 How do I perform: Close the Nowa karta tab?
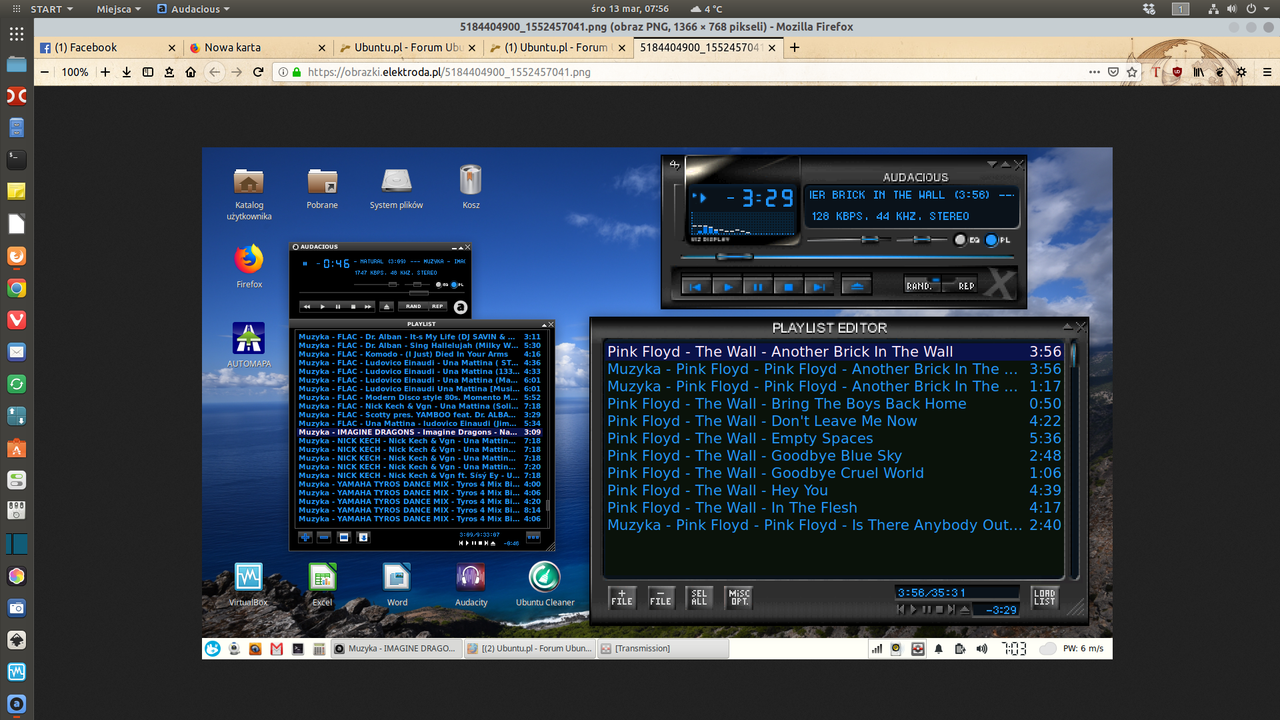(x=321, y=47)
